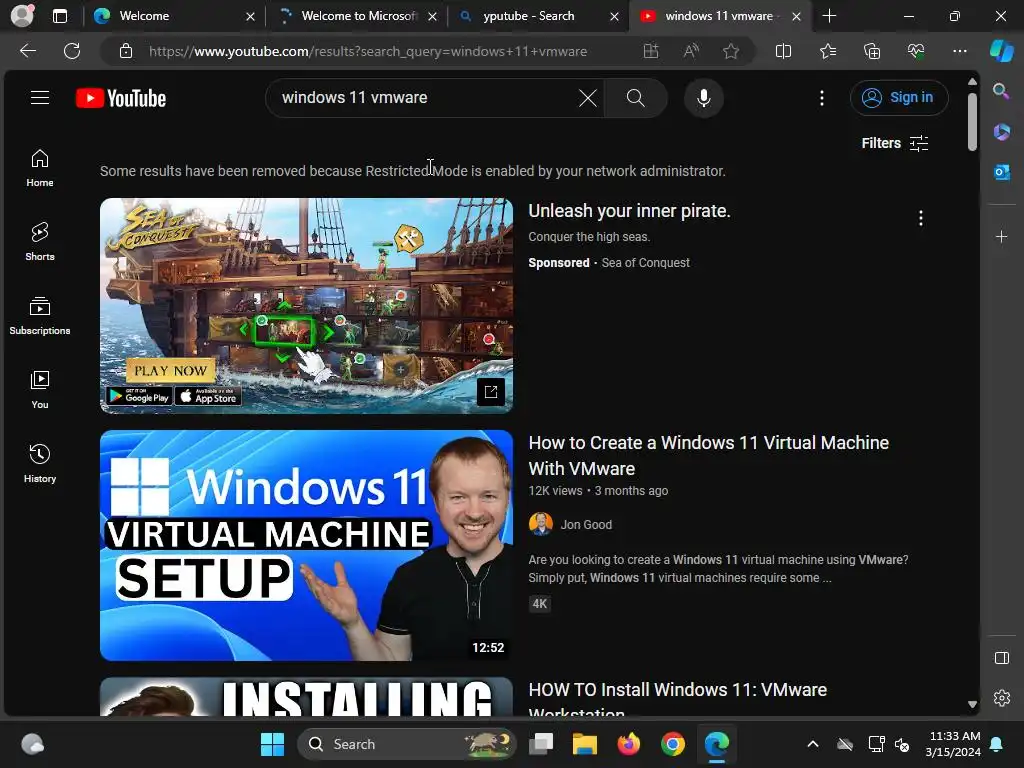Image resolution: width=1024 pixels, height=768 pixels.
Task: Open Browser essentials heart icon
Action: (916, 51)
